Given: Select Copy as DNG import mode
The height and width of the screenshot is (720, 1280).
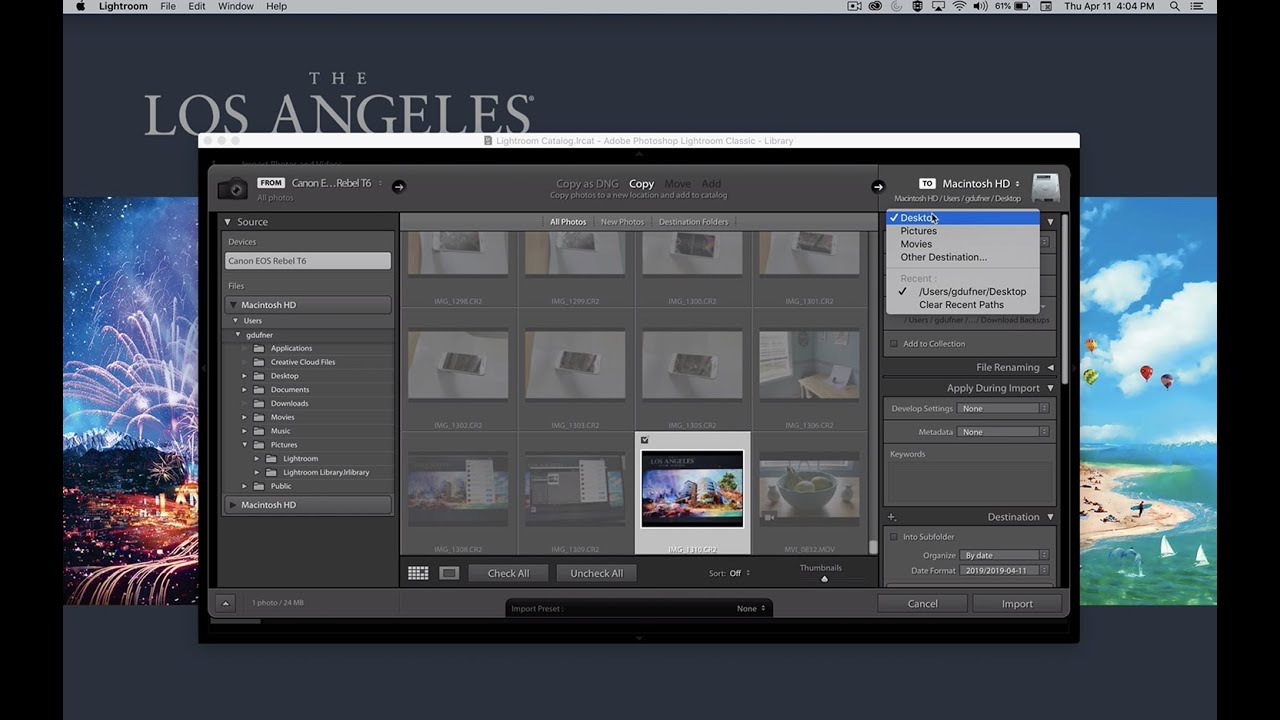Looking at the screenshot, I should pyautogui.click(x=587, y=184).
